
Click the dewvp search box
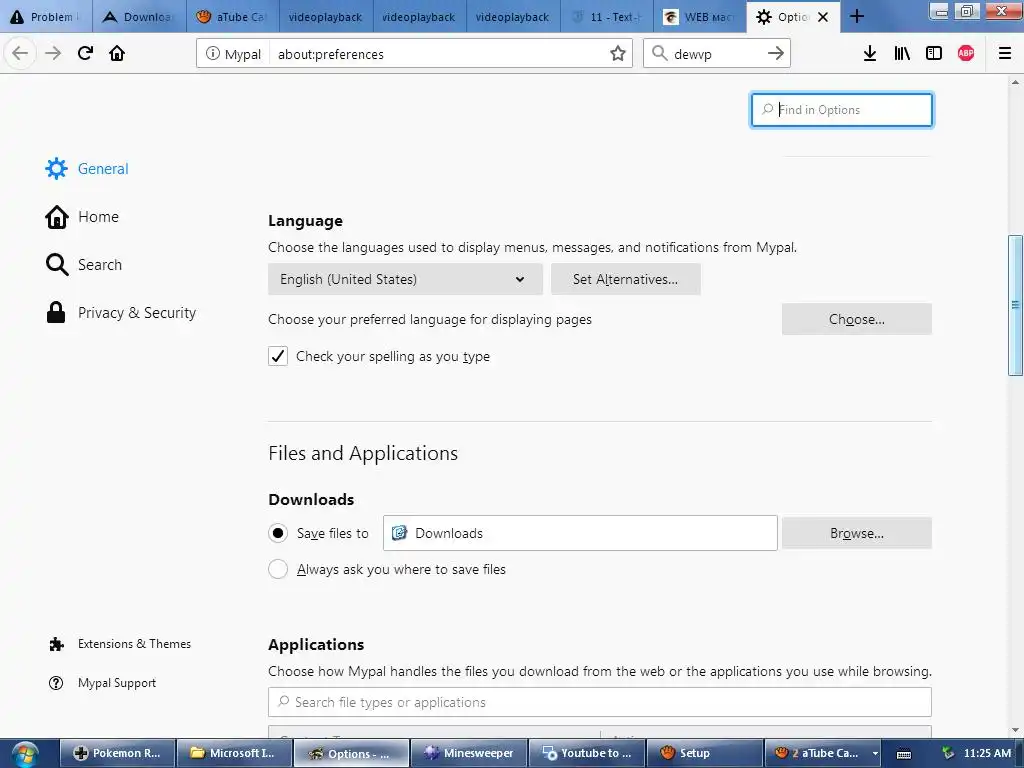point(717,54)
